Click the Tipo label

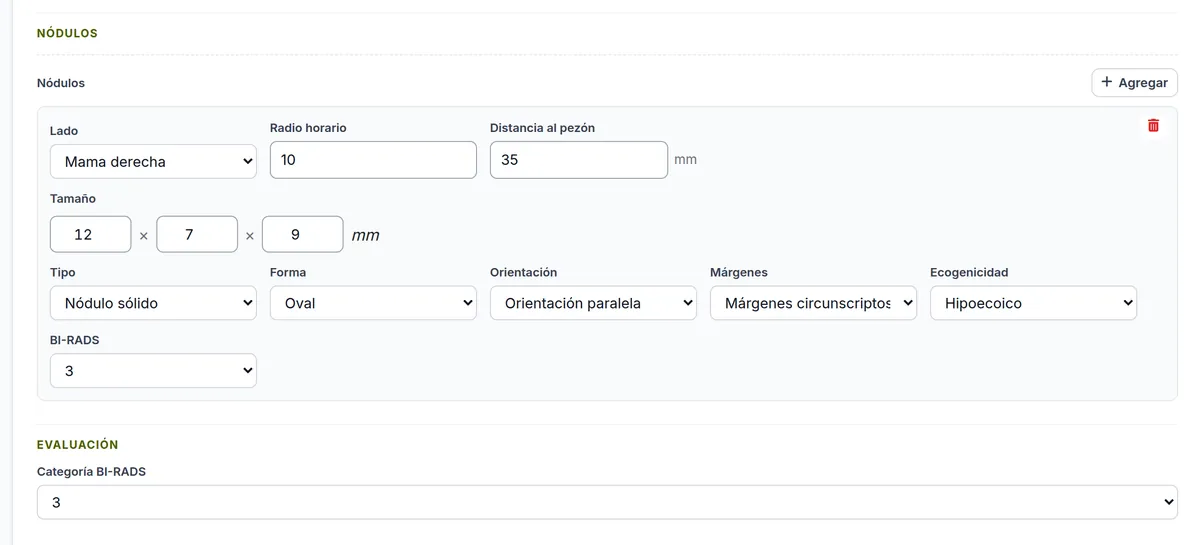[x=63, y=272]
